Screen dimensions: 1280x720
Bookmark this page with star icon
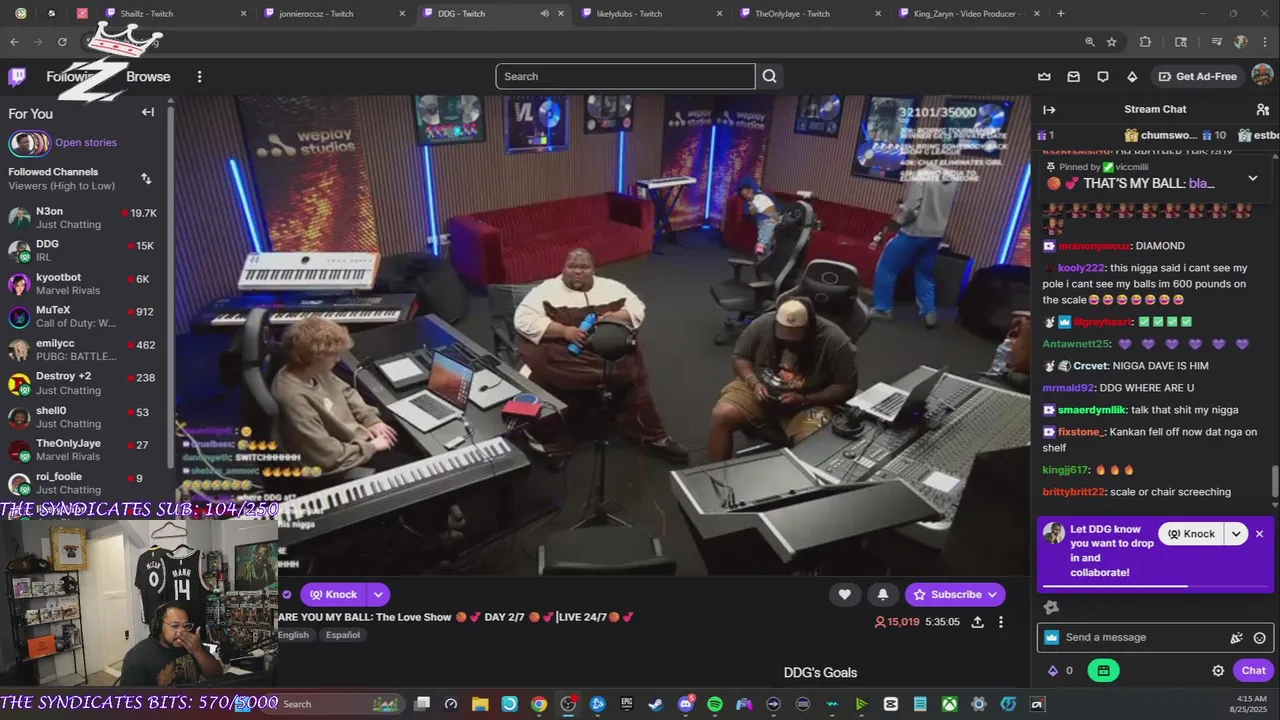coord(1111,42)
